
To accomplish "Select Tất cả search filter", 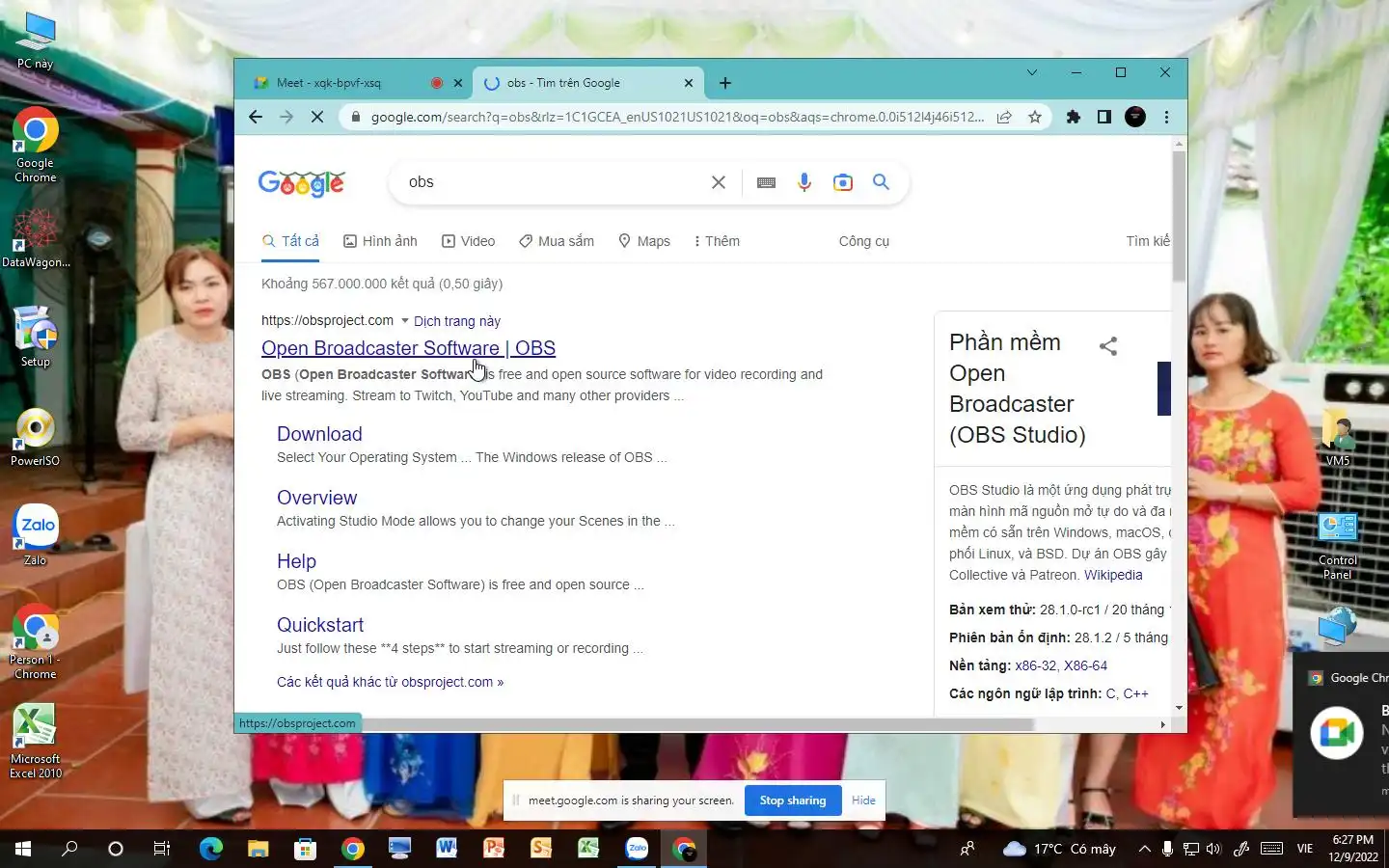I will click(290, 241).
